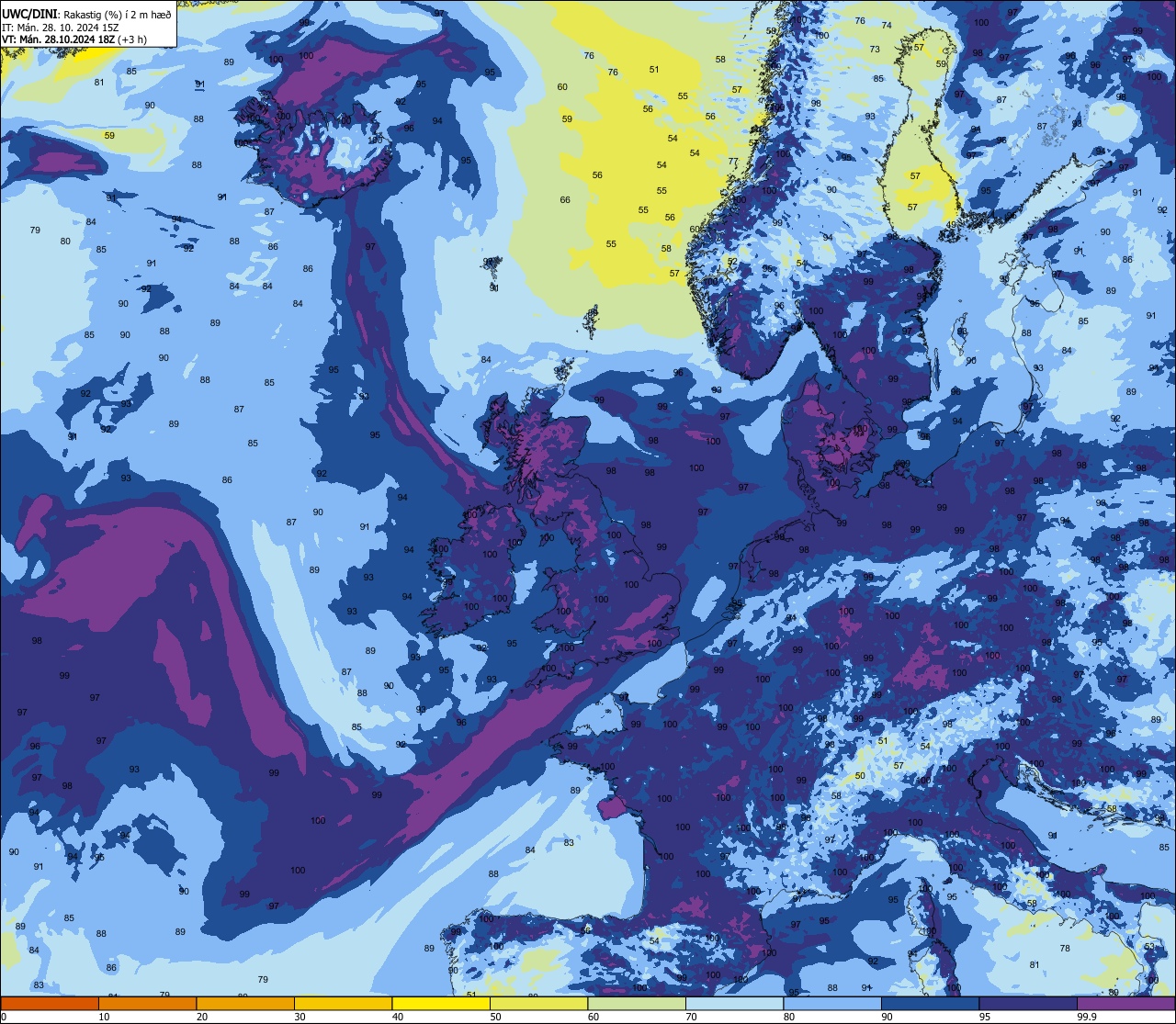Viewport: 1176px width, 1024px height.
Task: Click the light blue 70–80 legend swatch
Action: pyautogui.click(x=734, y=1004)
